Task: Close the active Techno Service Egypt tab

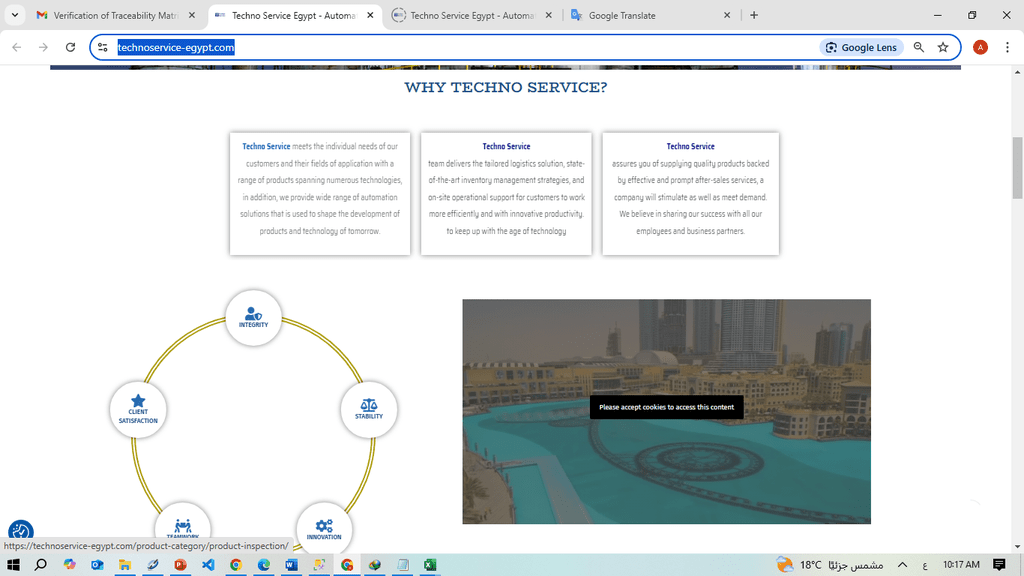Action: pyautogui.click(x=370, y=15)
